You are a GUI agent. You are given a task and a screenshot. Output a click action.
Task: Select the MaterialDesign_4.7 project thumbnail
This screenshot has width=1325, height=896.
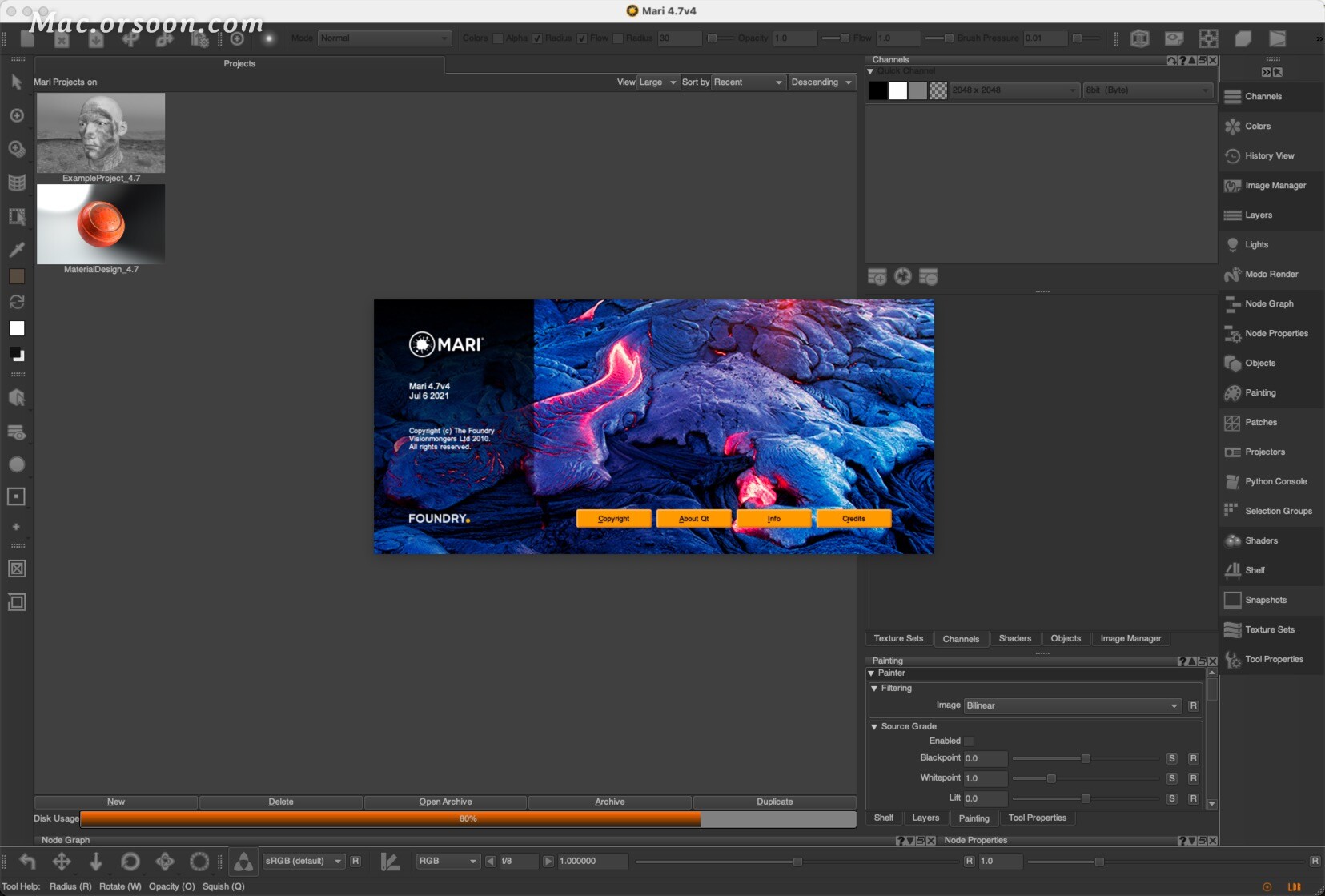point(101,224)
